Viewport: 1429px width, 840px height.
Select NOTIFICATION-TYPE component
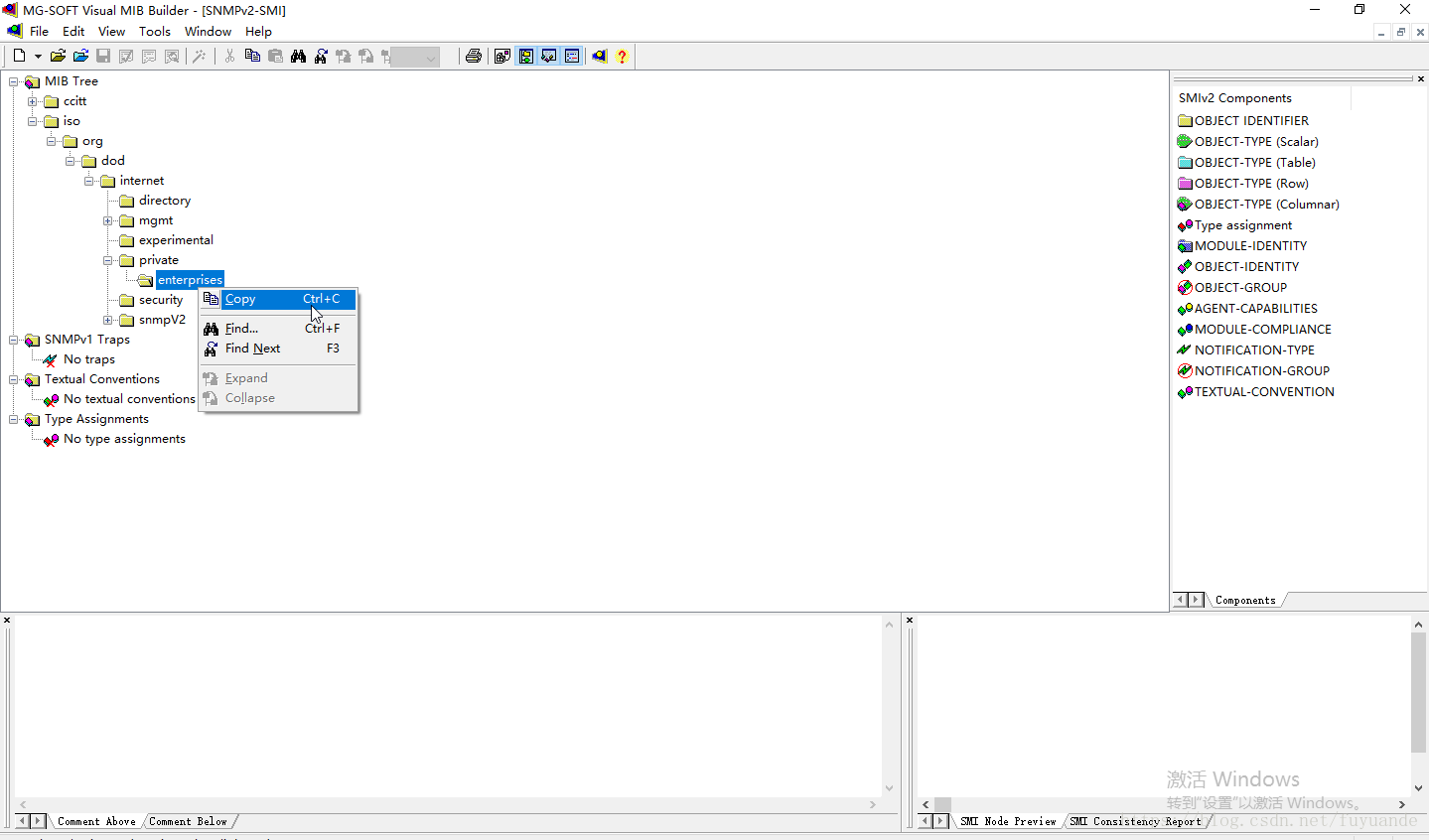click(1254, 350)
